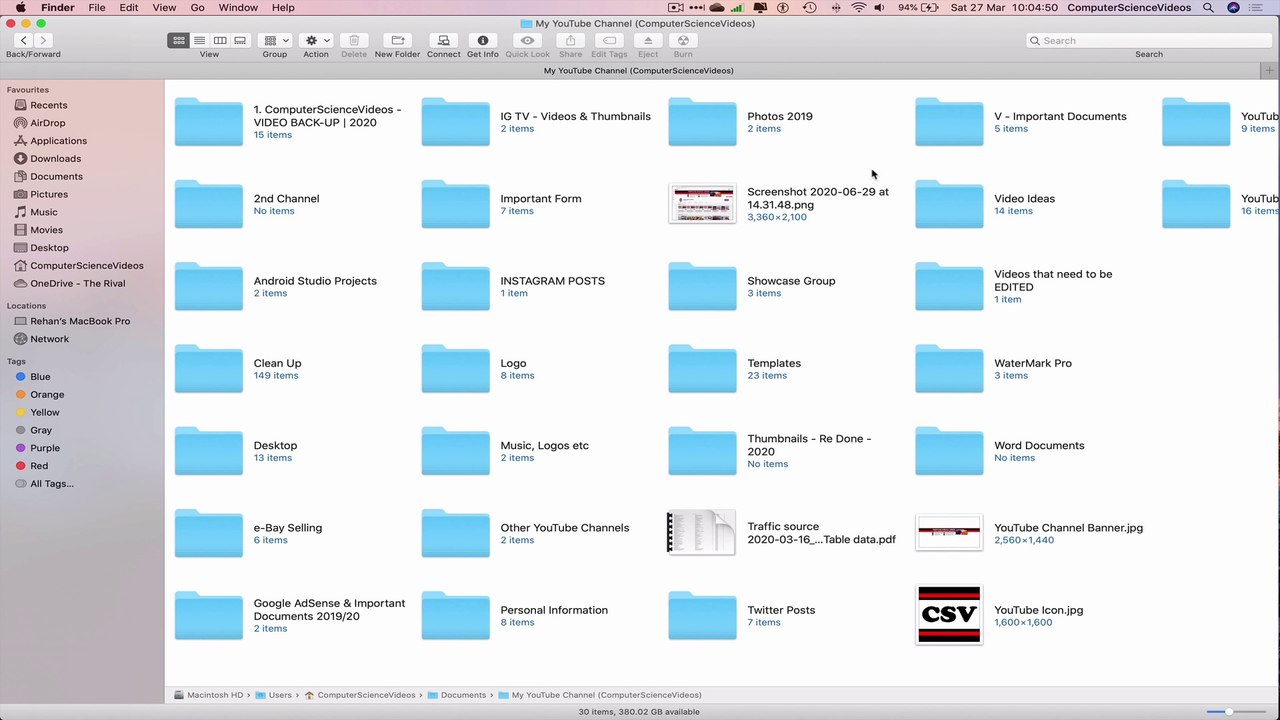
Task: Go back with the Back arrow button
Action: click(24, 40)
